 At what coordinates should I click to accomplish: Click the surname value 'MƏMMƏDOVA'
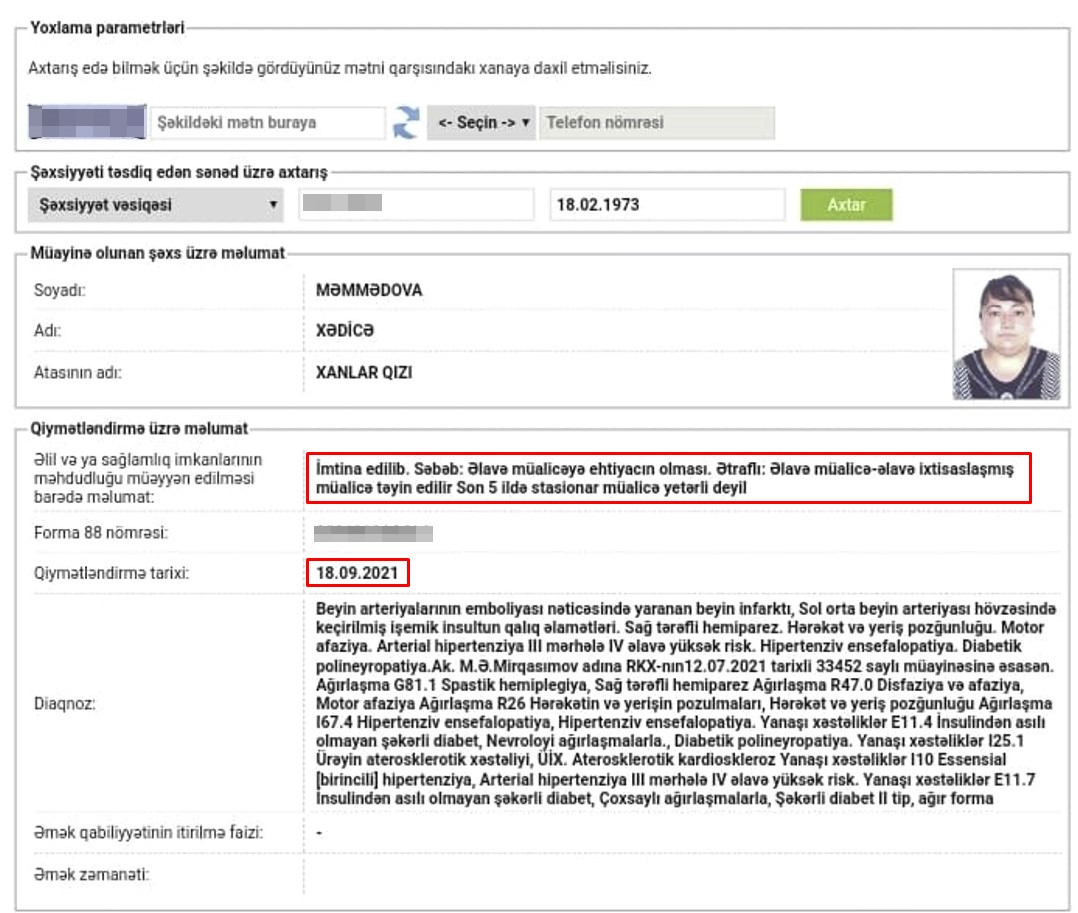click(369, 291)
